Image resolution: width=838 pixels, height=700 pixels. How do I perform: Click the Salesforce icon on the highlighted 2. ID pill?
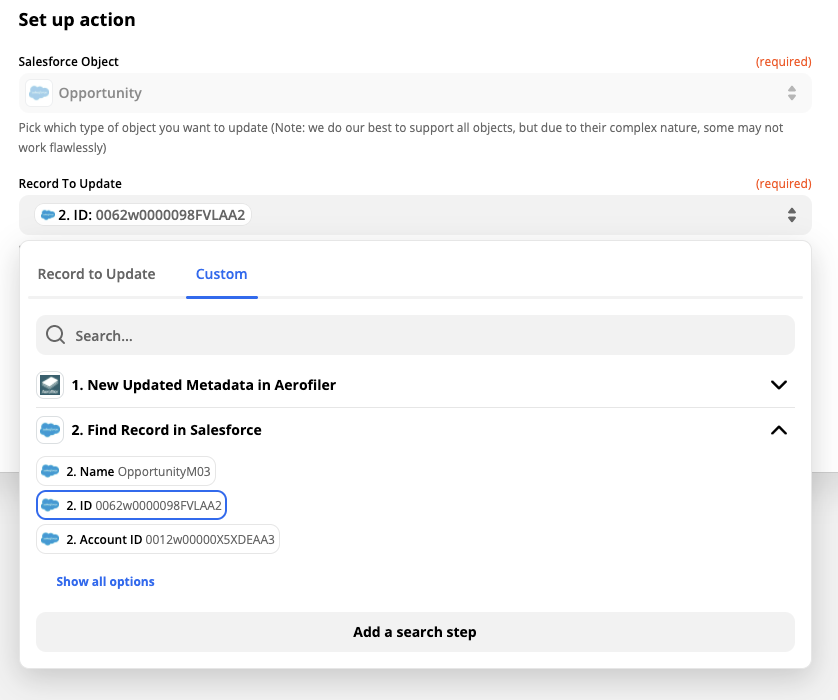tap(50, 506)
